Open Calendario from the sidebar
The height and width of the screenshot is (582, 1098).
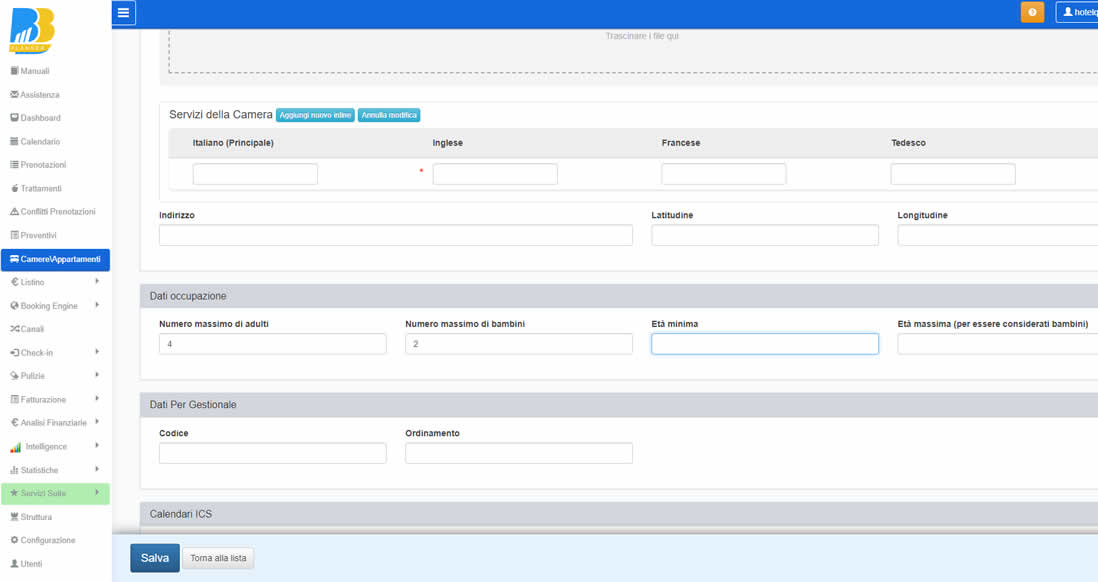tap(40, 142)
